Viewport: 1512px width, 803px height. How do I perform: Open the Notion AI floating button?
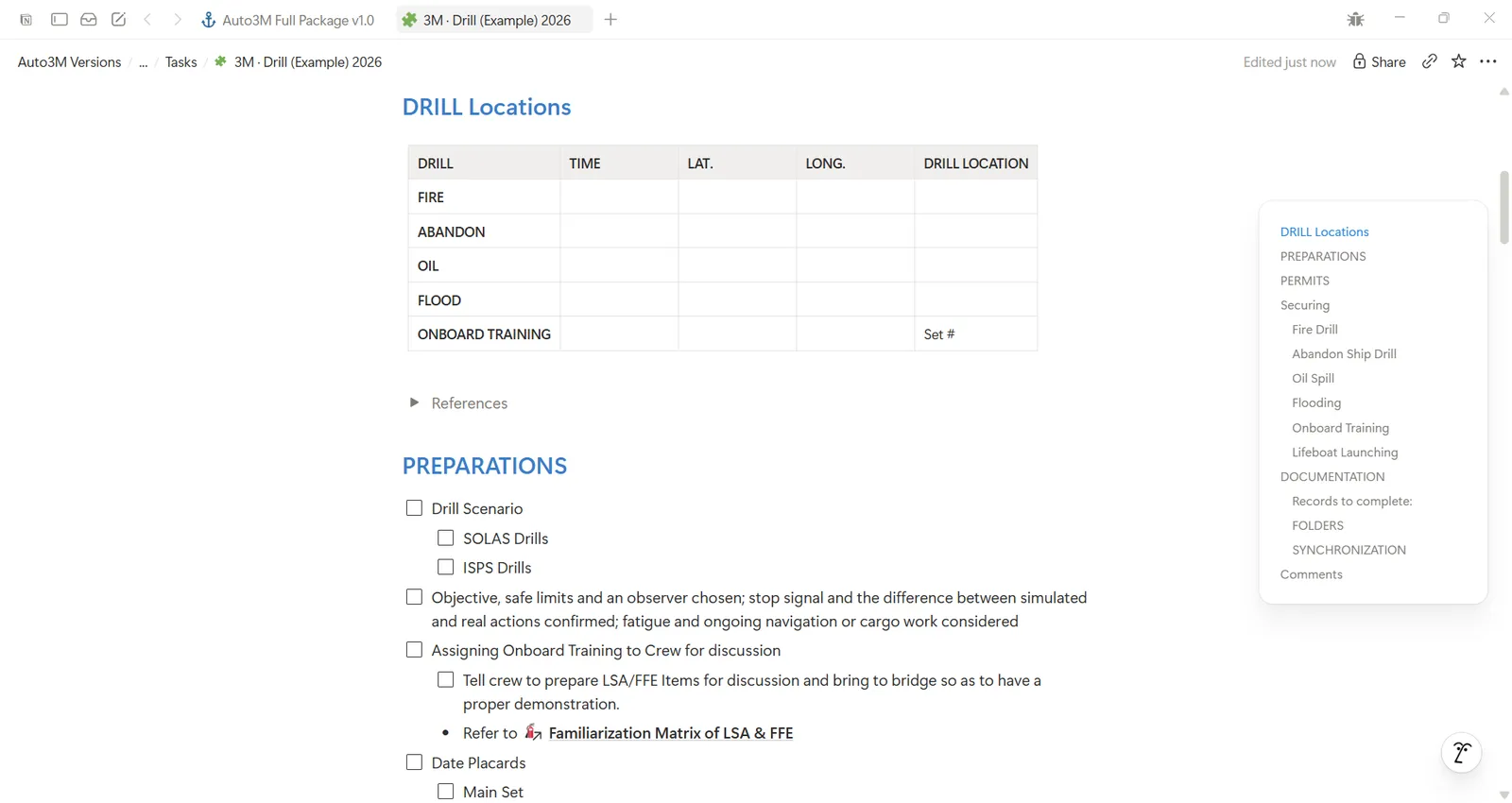[1461, 753]
